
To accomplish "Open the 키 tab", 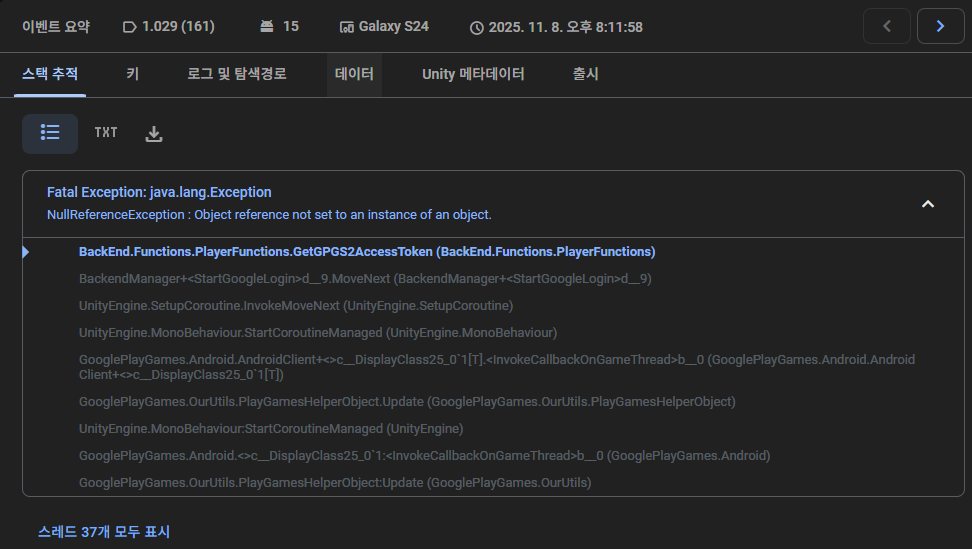I will tap(132, 75).
